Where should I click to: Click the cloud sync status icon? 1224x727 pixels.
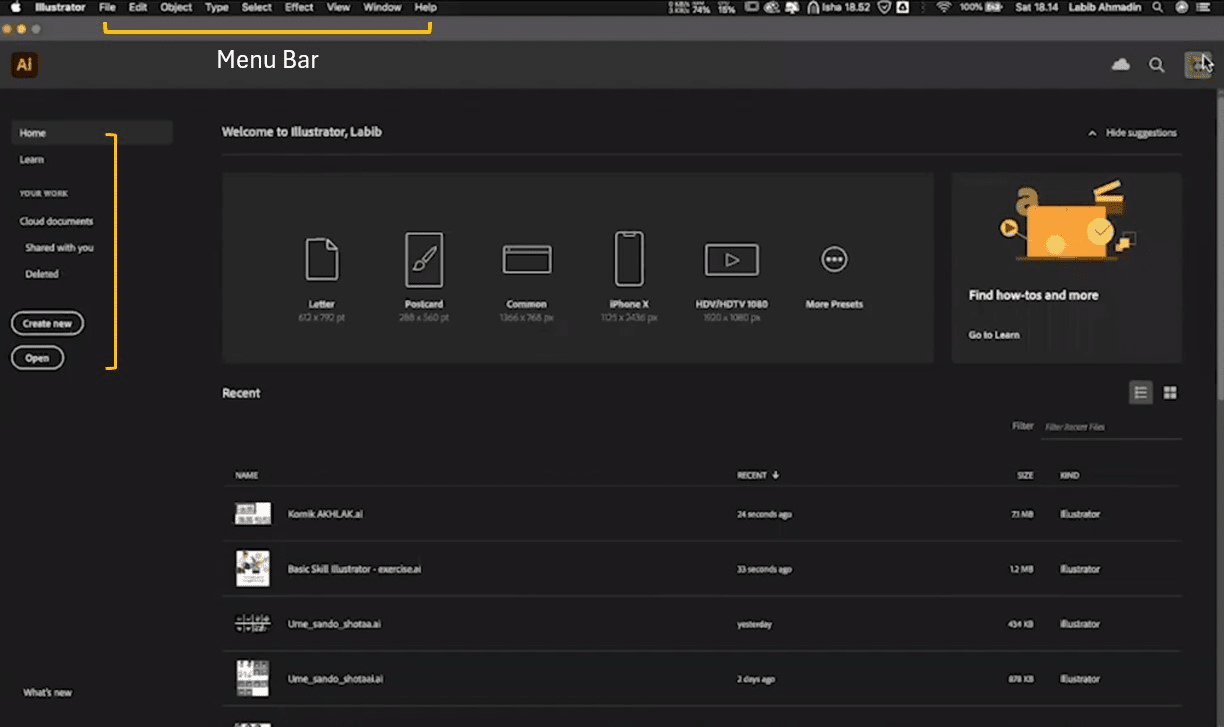(x=1121, y=65)
